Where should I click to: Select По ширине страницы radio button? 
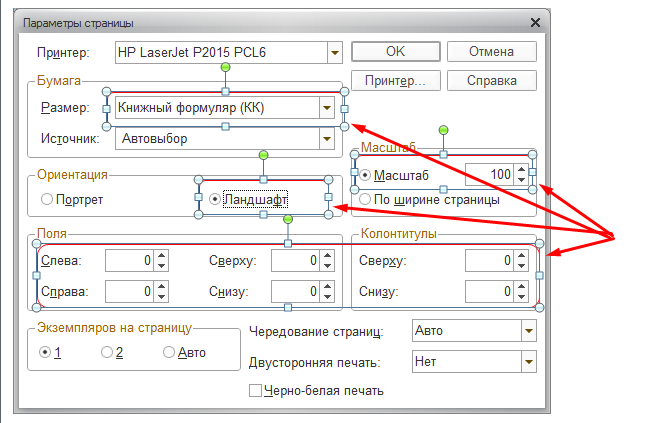pyautogui.click(x=365, y=199)
